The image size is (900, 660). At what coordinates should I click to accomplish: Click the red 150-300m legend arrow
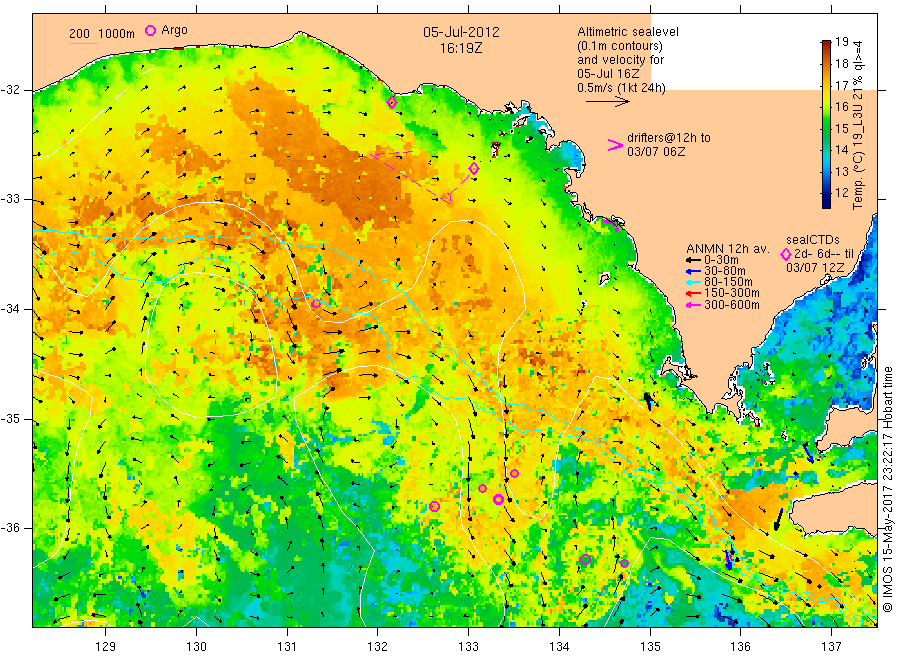tap(694, 294)
